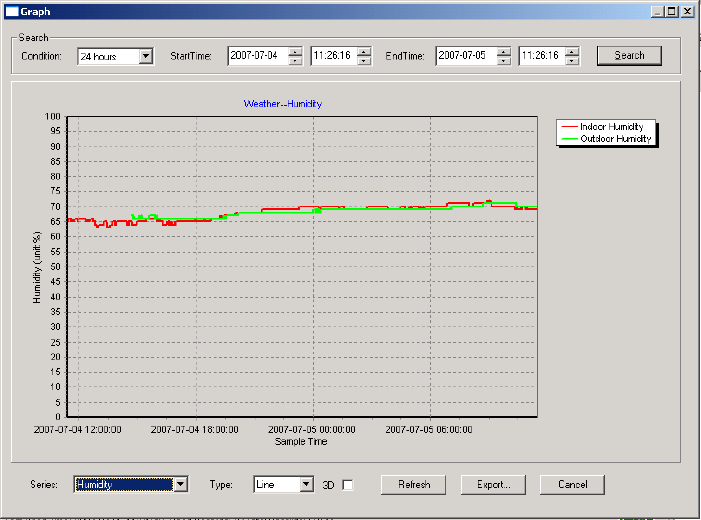Click the x-axis label 2007-07-04 18:00:00
This screenshot has height=520, width=701.
(x=195, y=430)
